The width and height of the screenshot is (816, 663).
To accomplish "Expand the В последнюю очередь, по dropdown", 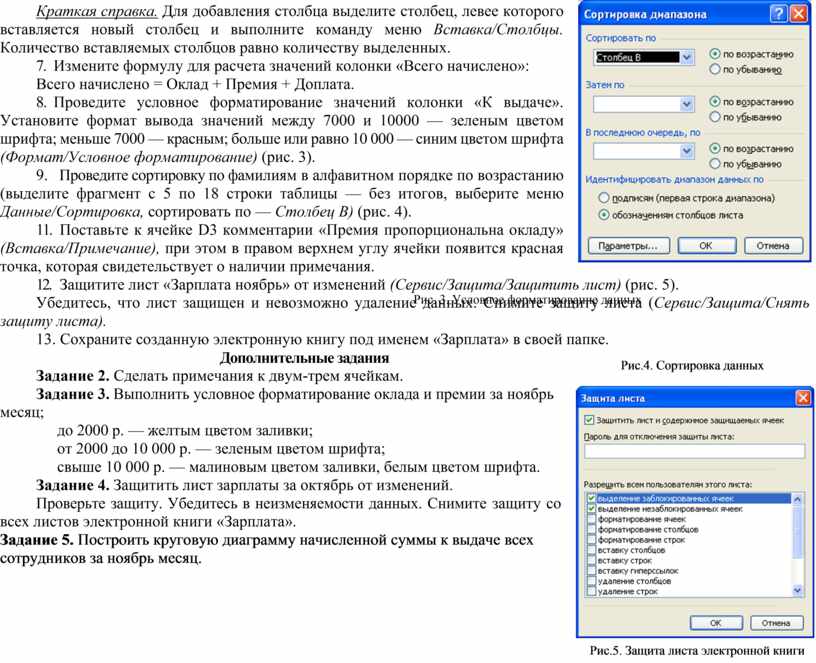I will tap(687, 151).
